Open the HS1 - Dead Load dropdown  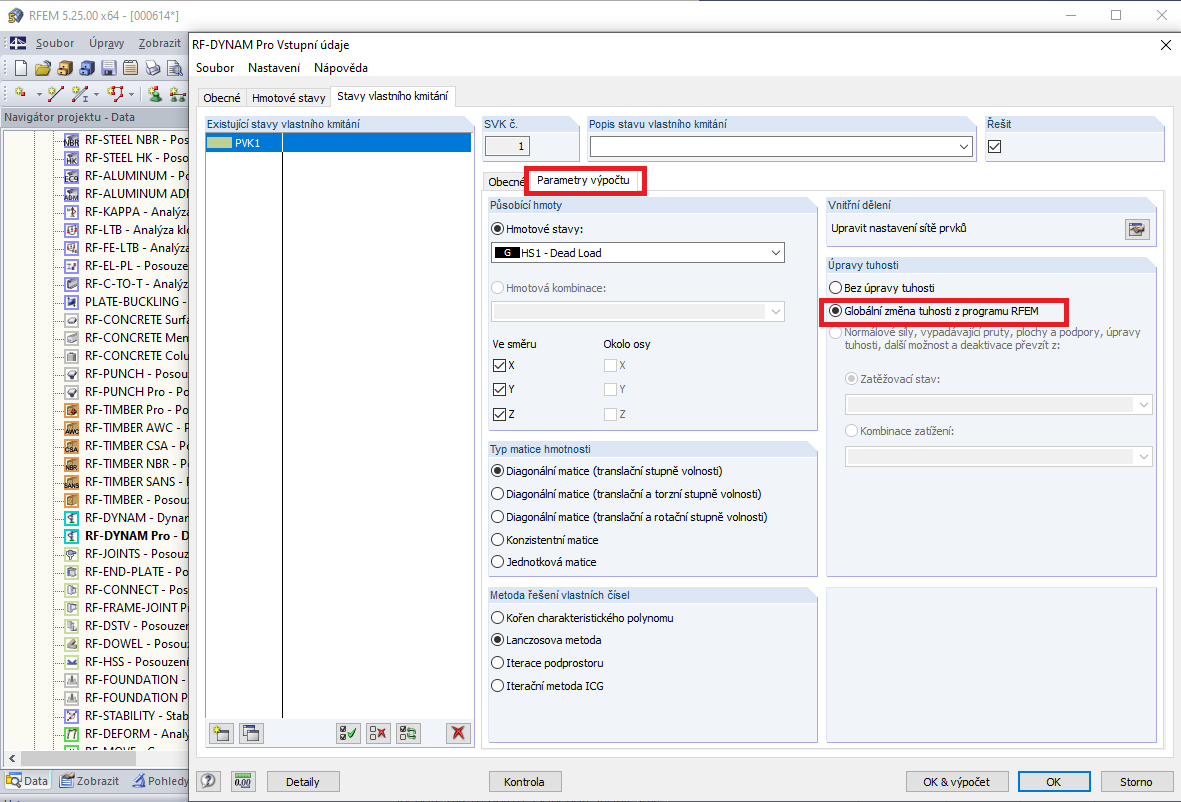click(x=776, y=253)
